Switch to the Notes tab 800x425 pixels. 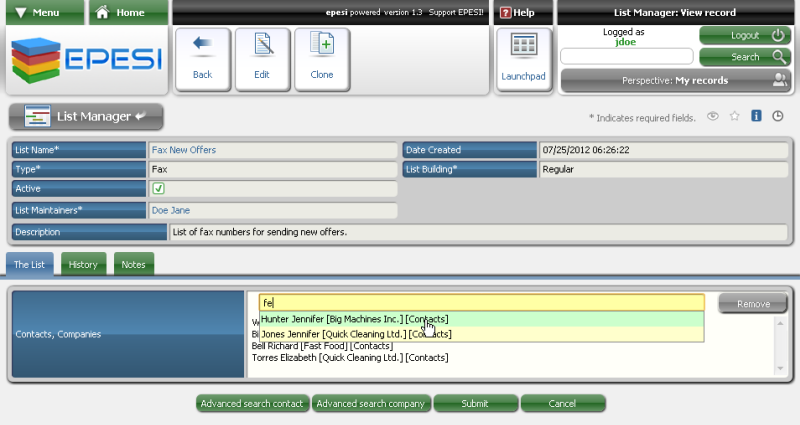point(133,265)
